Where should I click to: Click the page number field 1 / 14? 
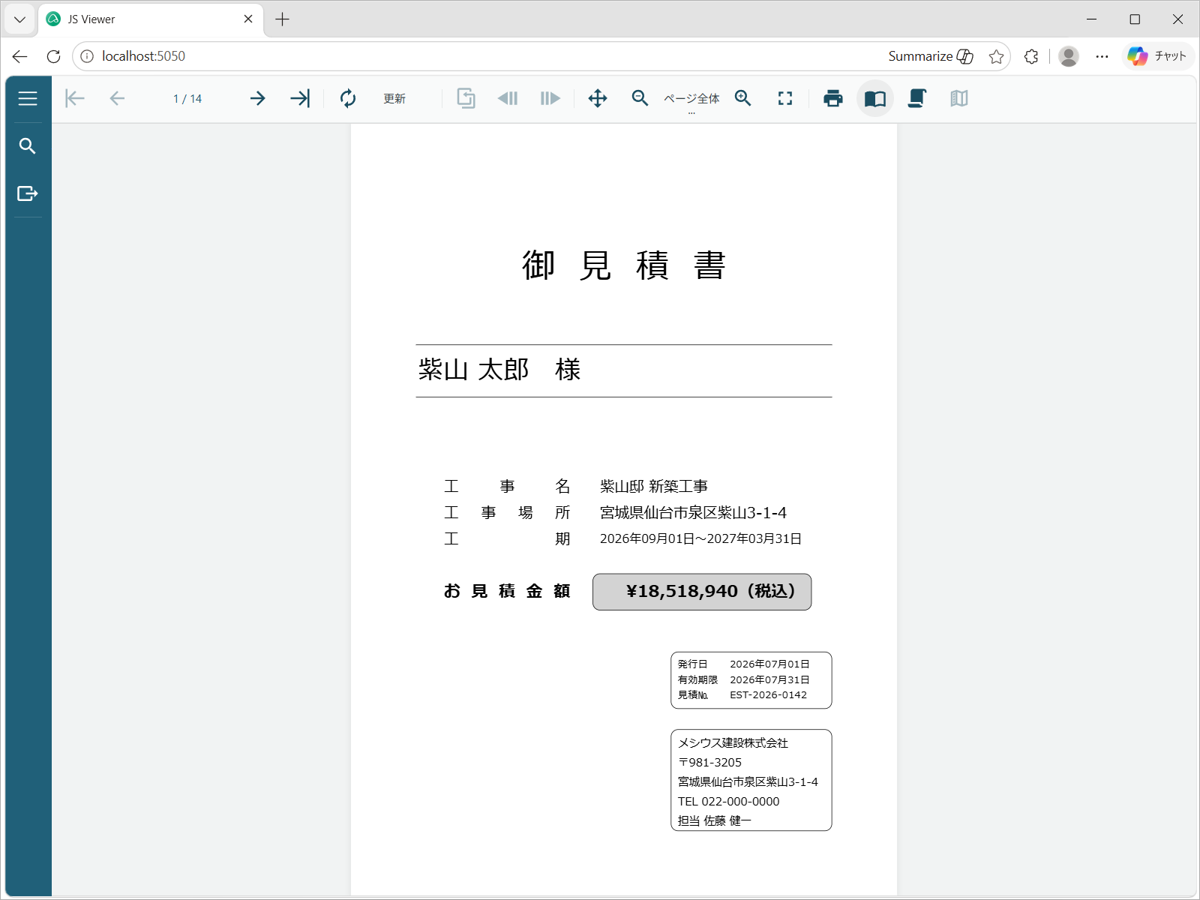(187, 99)
